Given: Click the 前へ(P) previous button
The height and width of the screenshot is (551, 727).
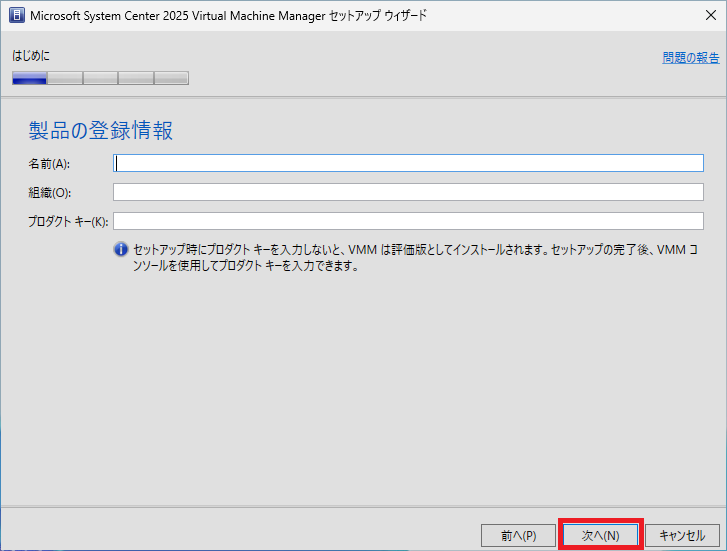Looking at the screenshot, I should pyautogui.click(x=518, y=535).
